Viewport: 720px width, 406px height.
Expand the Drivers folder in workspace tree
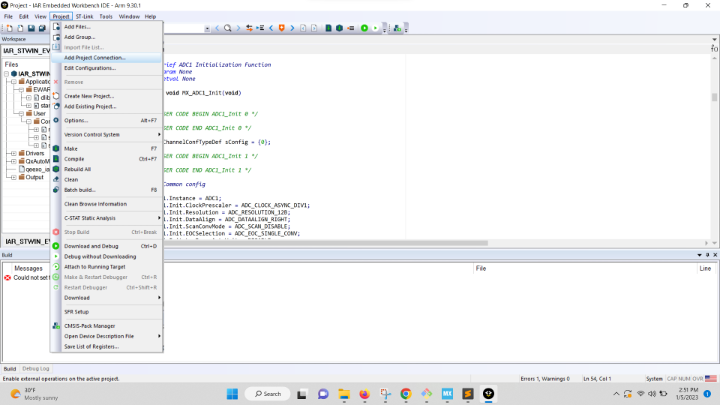14,153
